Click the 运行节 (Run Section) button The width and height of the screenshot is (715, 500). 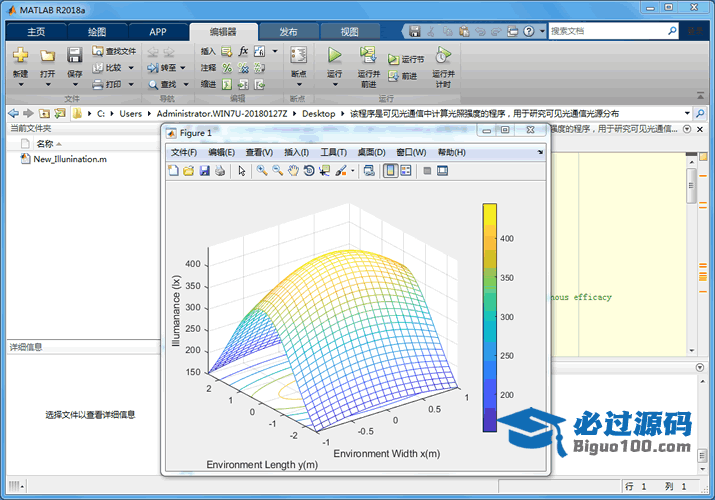tap(406, 59)
